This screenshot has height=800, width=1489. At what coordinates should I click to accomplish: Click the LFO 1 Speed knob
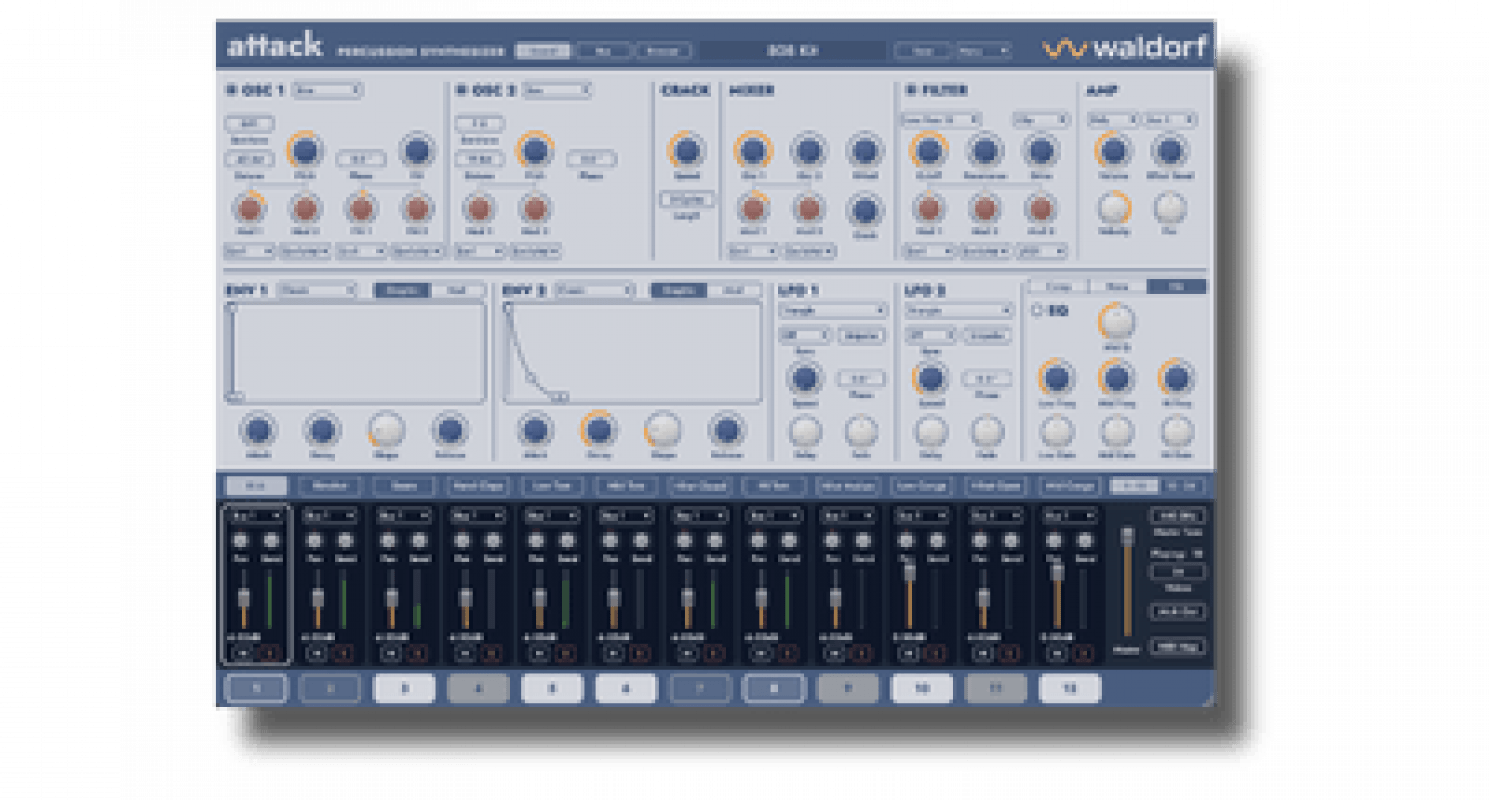[x=805, y=378]
